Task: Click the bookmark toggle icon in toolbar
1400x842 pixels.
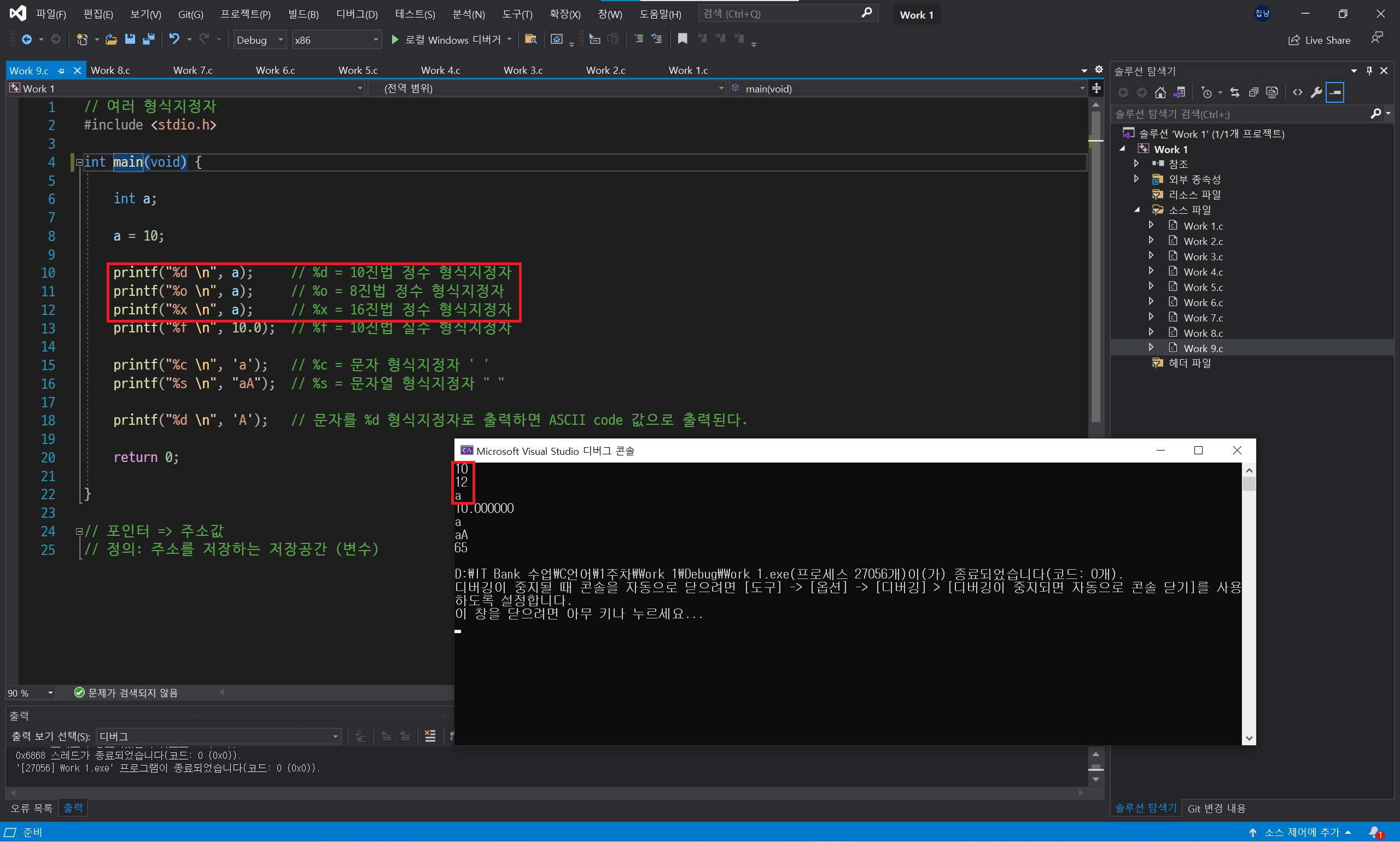Action: coord(682,39)
